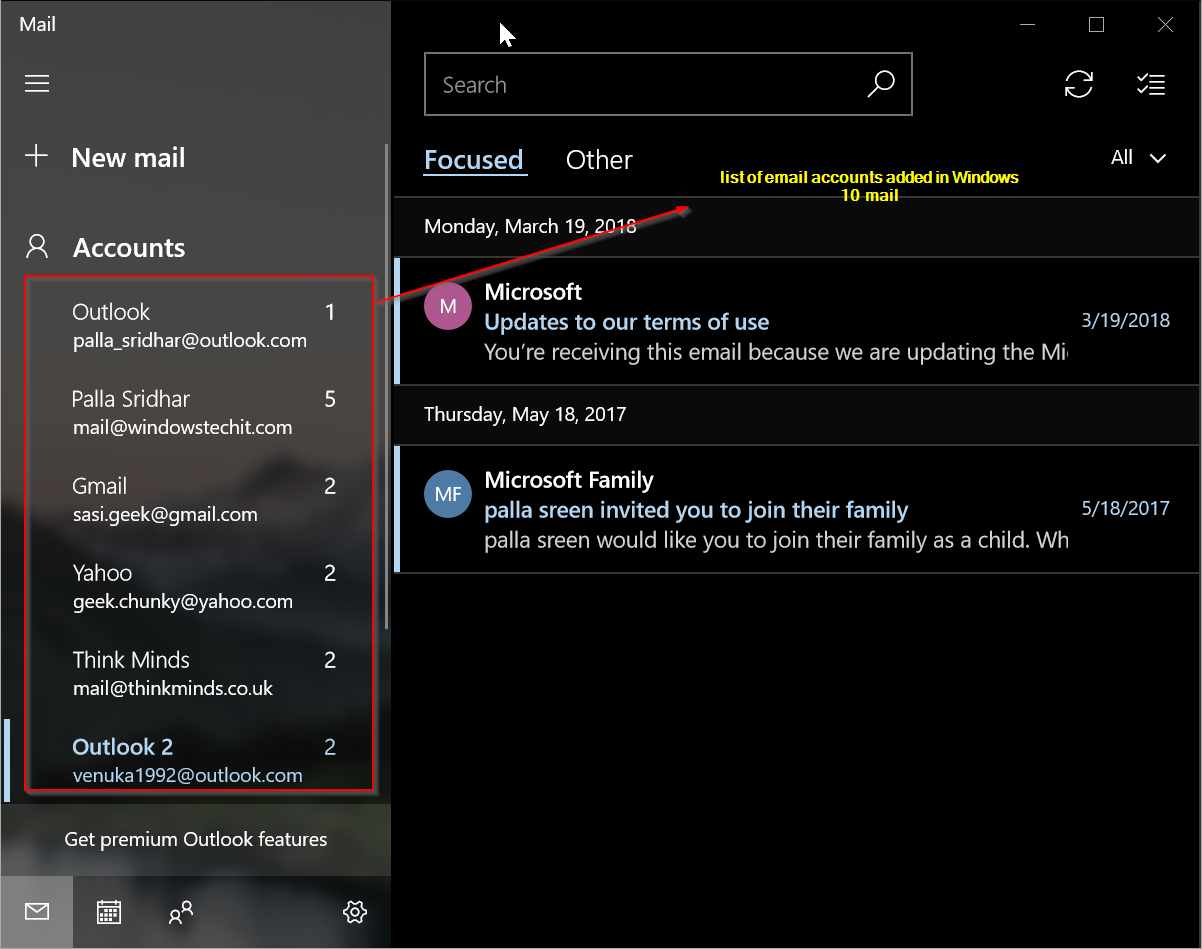This screenshot has width=1202, height=949.
Task: Click the 5/18/2017 date on Family email
Action: [x=1125, y=509]
